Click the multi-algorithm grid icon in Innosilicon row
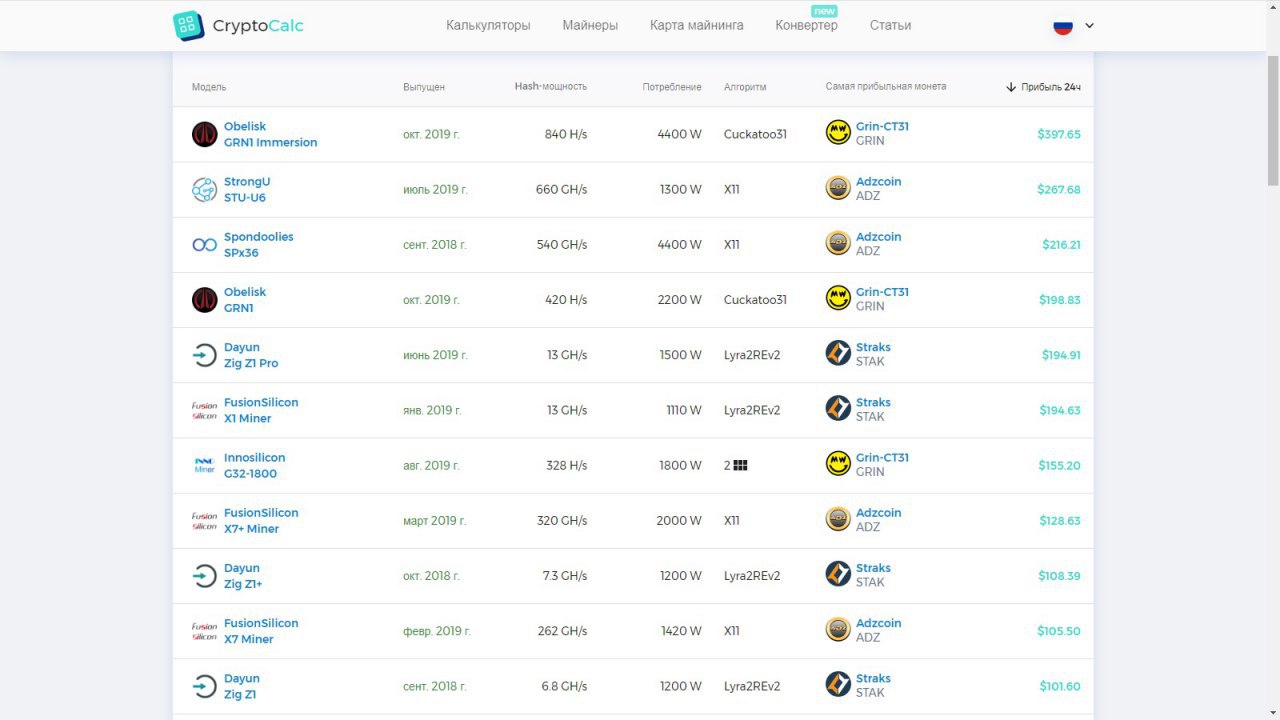This screenshot has width=1280, height=720. click(x=741, y=465)
